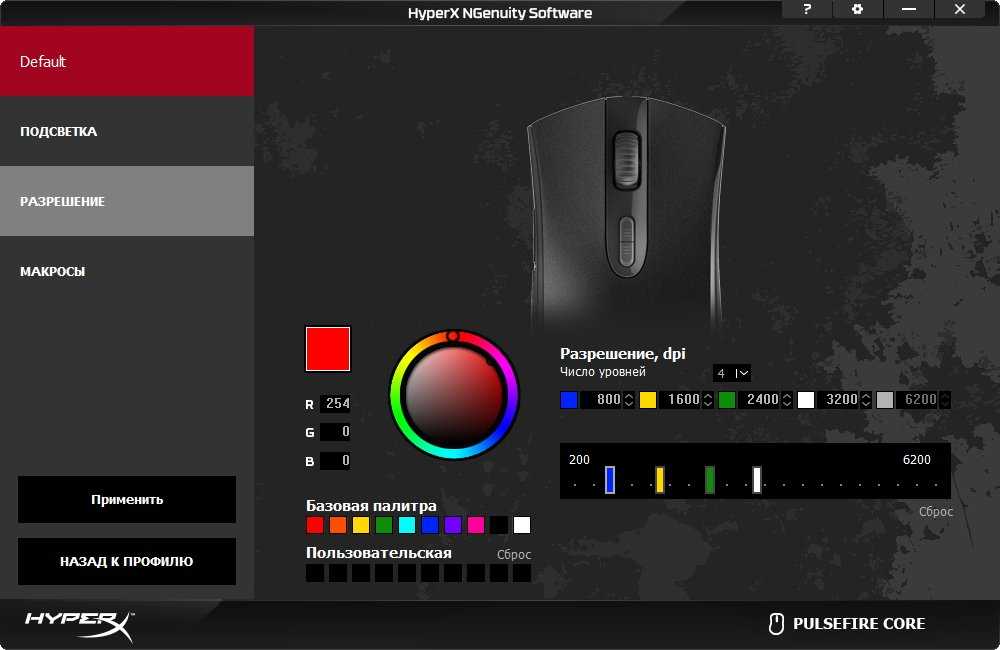Click НАЗАД К ПРОФИЛЮ button
The width and height of the screenshot is (1000, 650).
[x=127, y=561]
